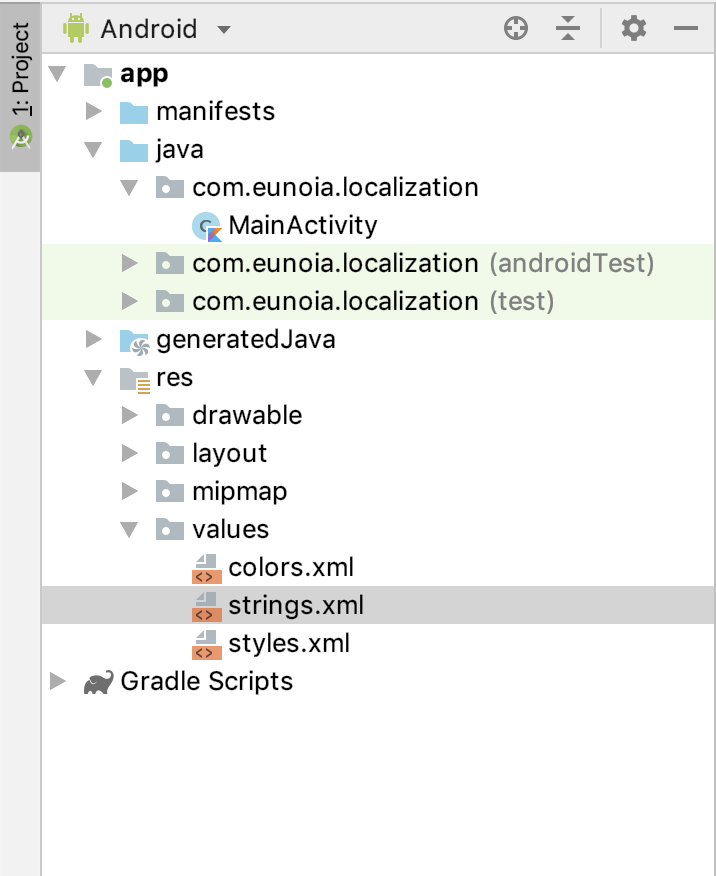Collapse the main com.eunoia.localization package

(x=130, y=187)
